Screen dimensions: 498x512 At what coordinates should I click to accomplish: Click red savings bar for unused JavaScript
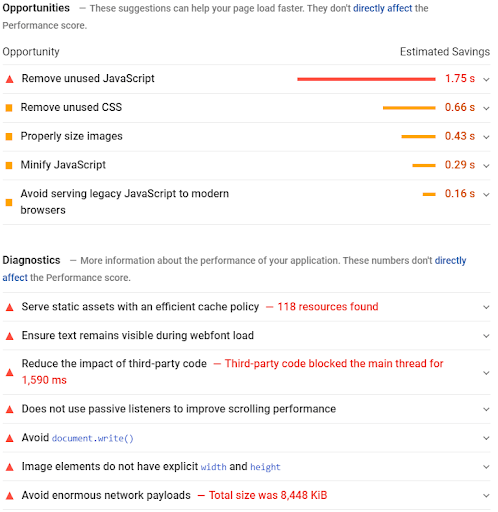coord(366,79)
